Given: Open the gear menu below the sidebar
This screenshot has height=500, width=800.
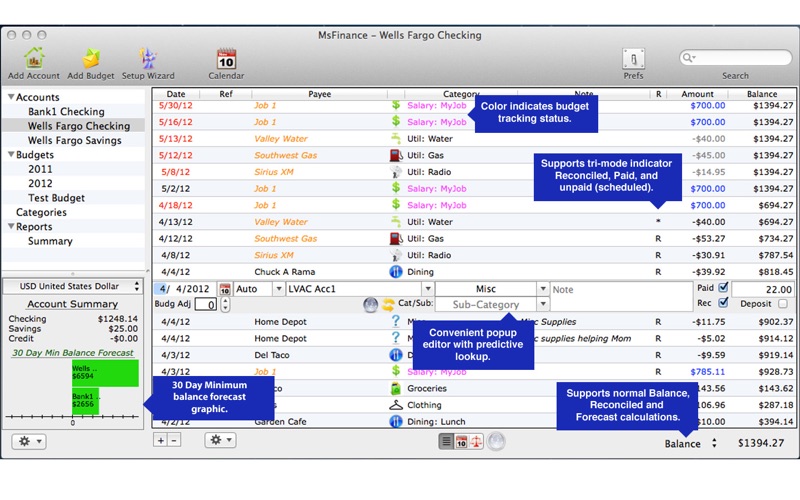Looking at the screenshot, I should coord(29,441).
